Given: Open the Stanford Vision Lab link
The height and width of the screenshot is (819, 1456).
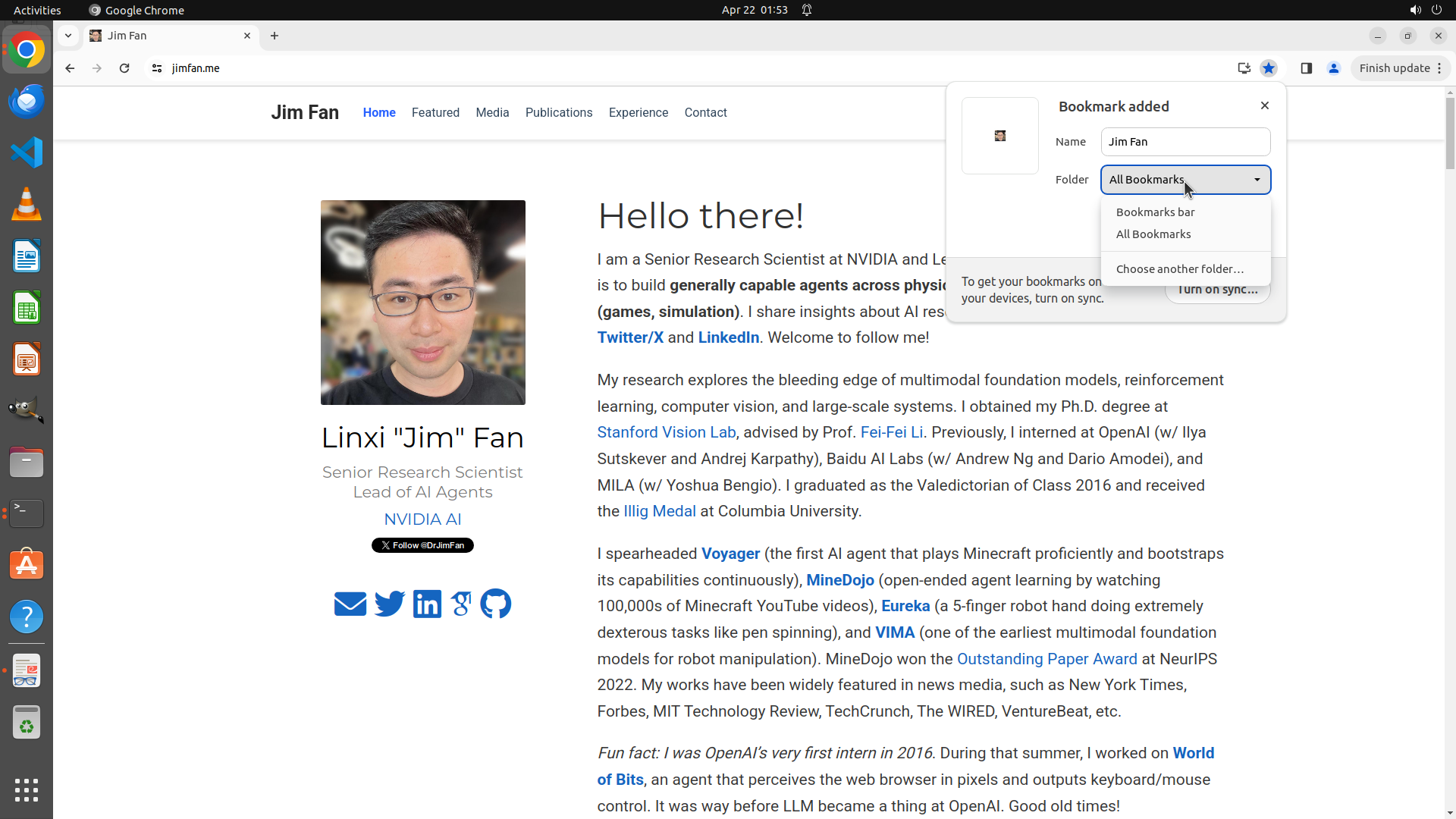Looking at the screenshot, I should tap(666, 432).
